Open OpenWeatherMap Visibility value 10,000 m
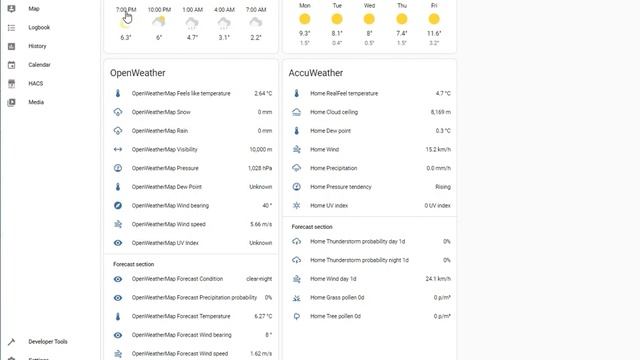640x360 pixels. coord(261,149)
